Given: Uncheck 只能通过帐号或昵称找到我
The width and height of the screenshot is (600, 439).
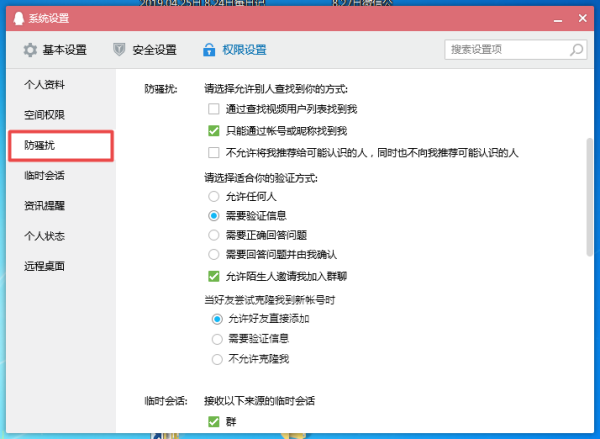Looking at the screenshot, I should pyautogui.click(x=213, y=131).
